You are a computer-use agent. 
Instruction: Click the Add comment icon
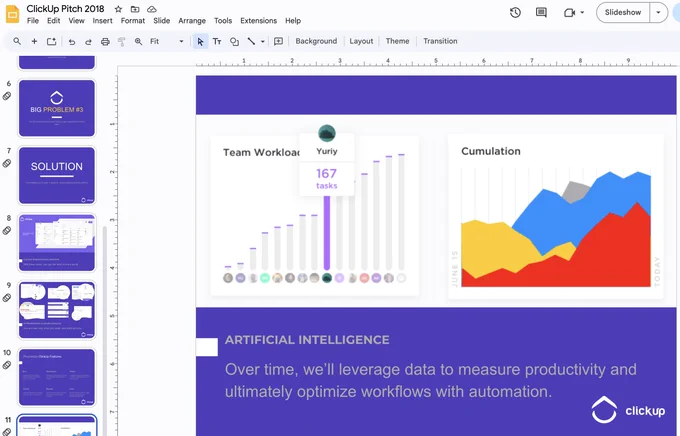[x=278, y=42]
